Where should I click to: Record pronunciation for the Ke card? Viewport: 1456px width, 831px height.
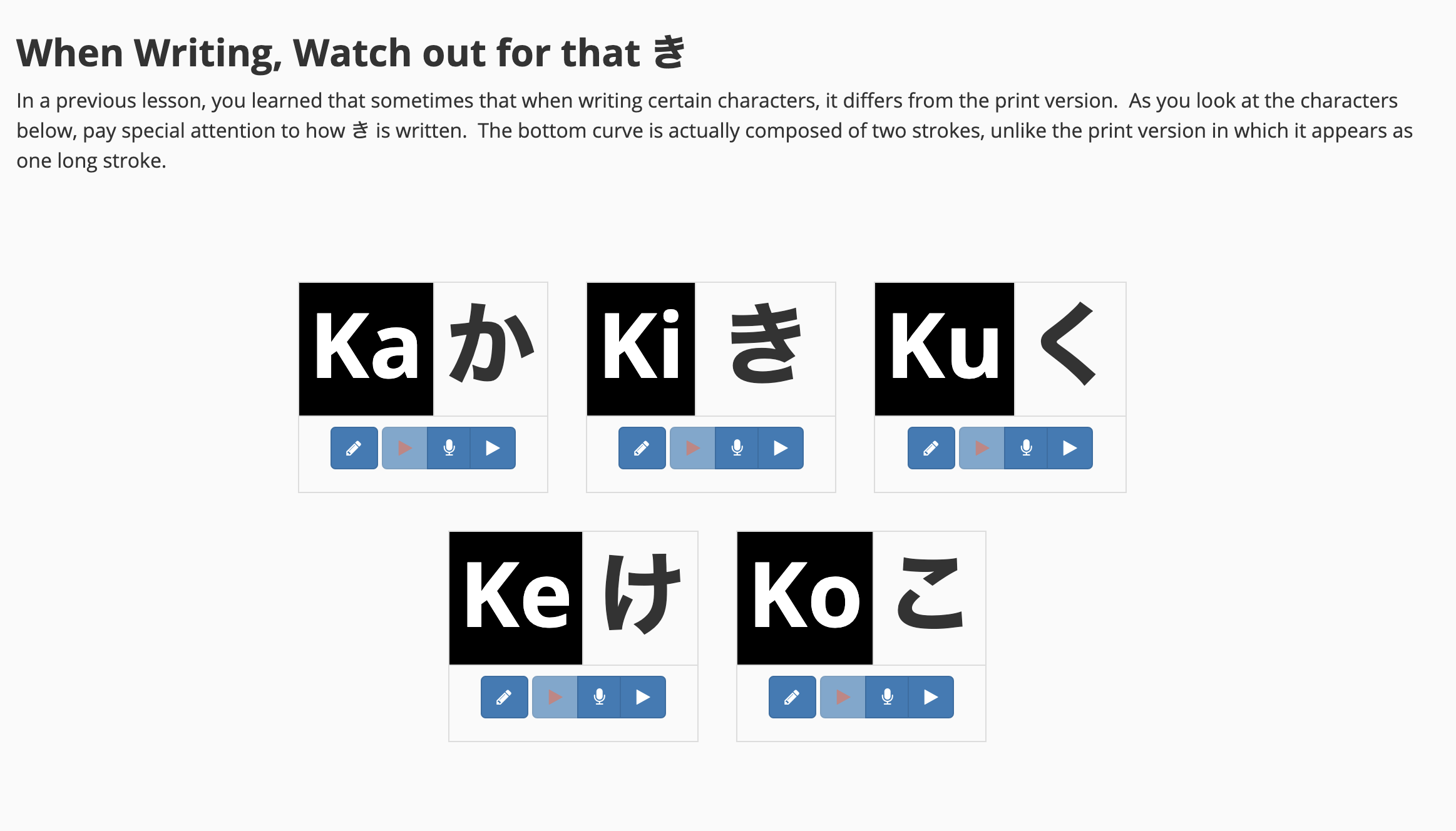click(x=599, y=697)
